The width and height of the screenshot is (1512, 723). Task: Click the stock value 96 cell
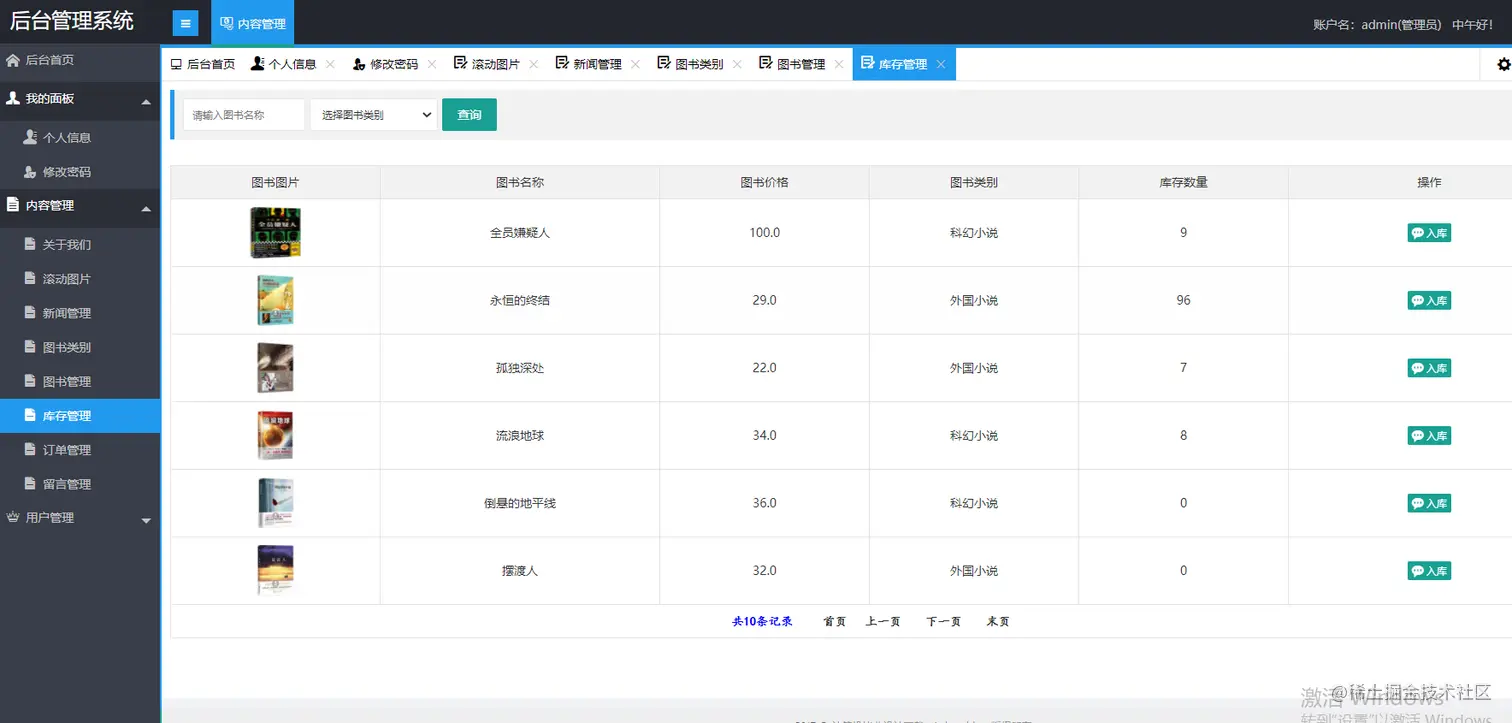1183,301
